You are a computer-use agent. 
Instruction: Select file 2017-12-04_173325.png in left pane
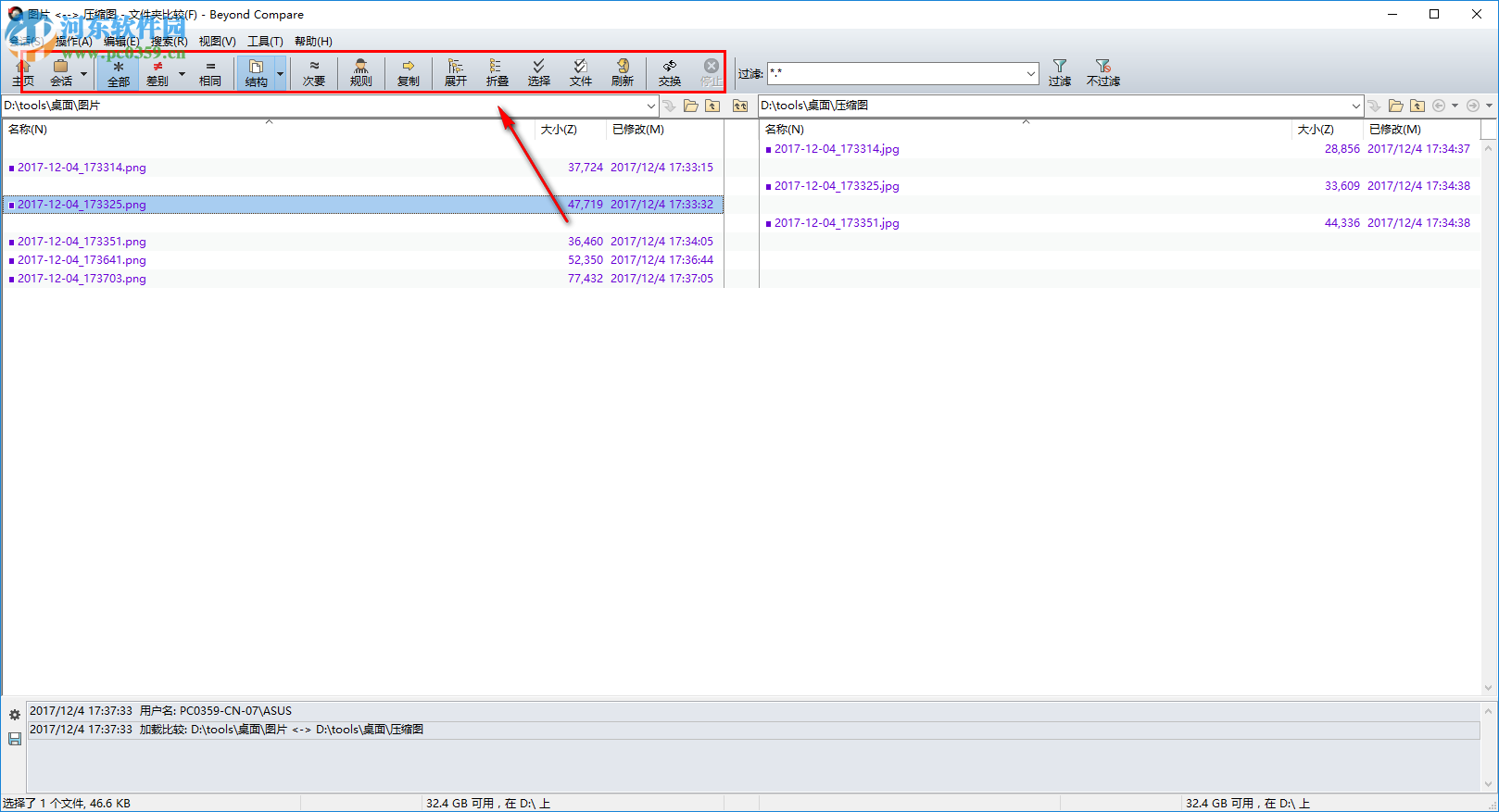(x=363, y=205)
